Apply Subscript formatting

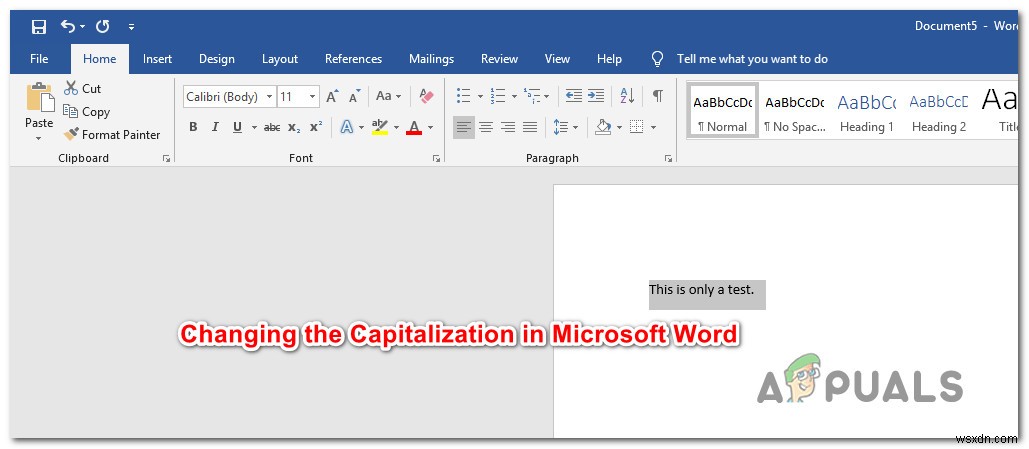[x=294, y=127]
